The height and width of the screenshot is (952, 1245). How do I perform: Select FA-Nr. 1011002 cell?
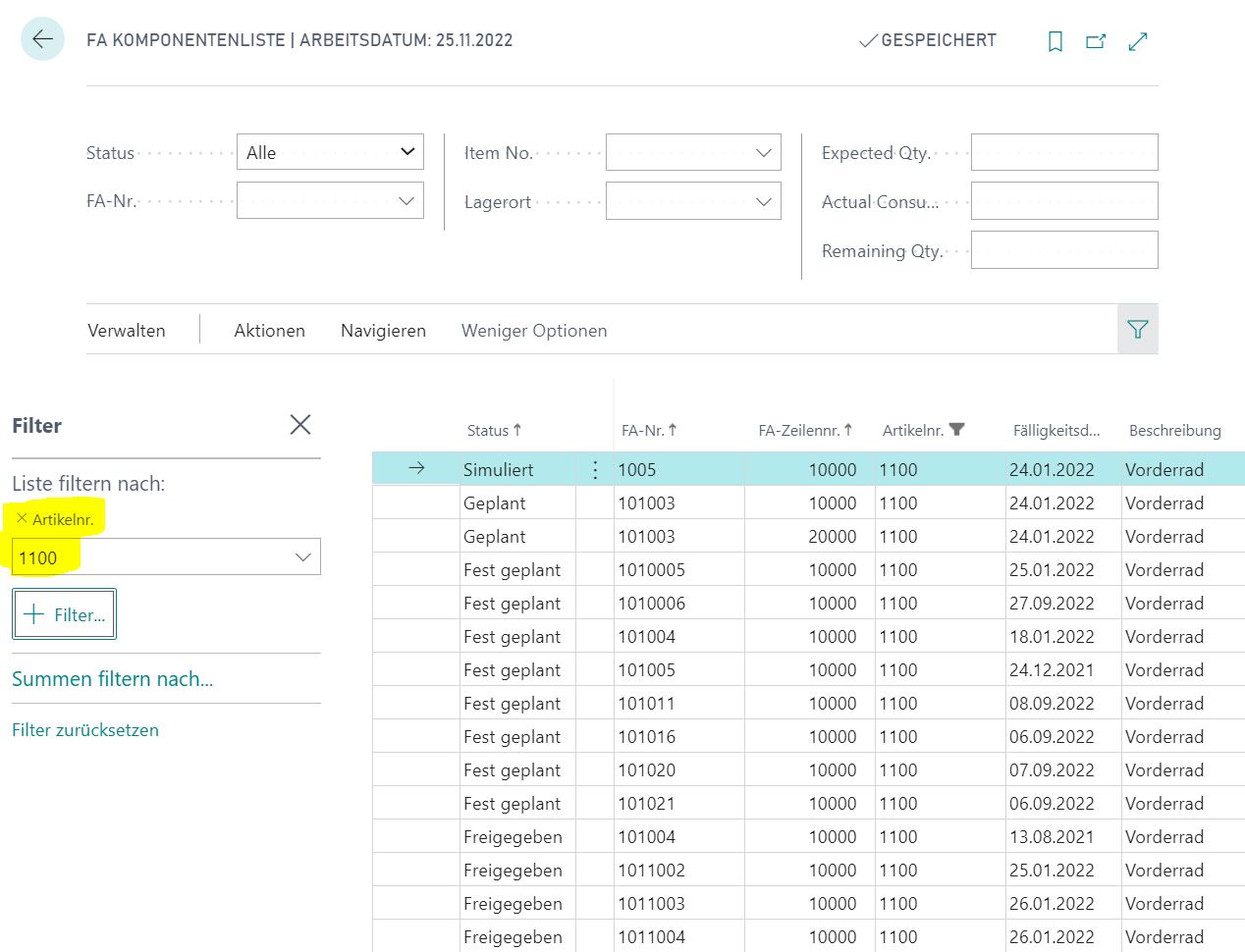click(x=678, y=870)
